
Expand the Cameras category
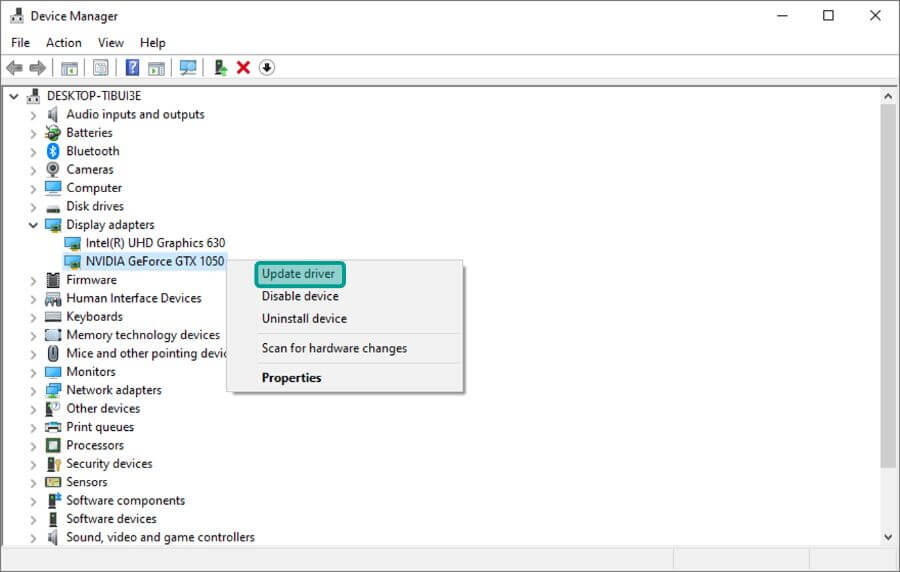33,170
